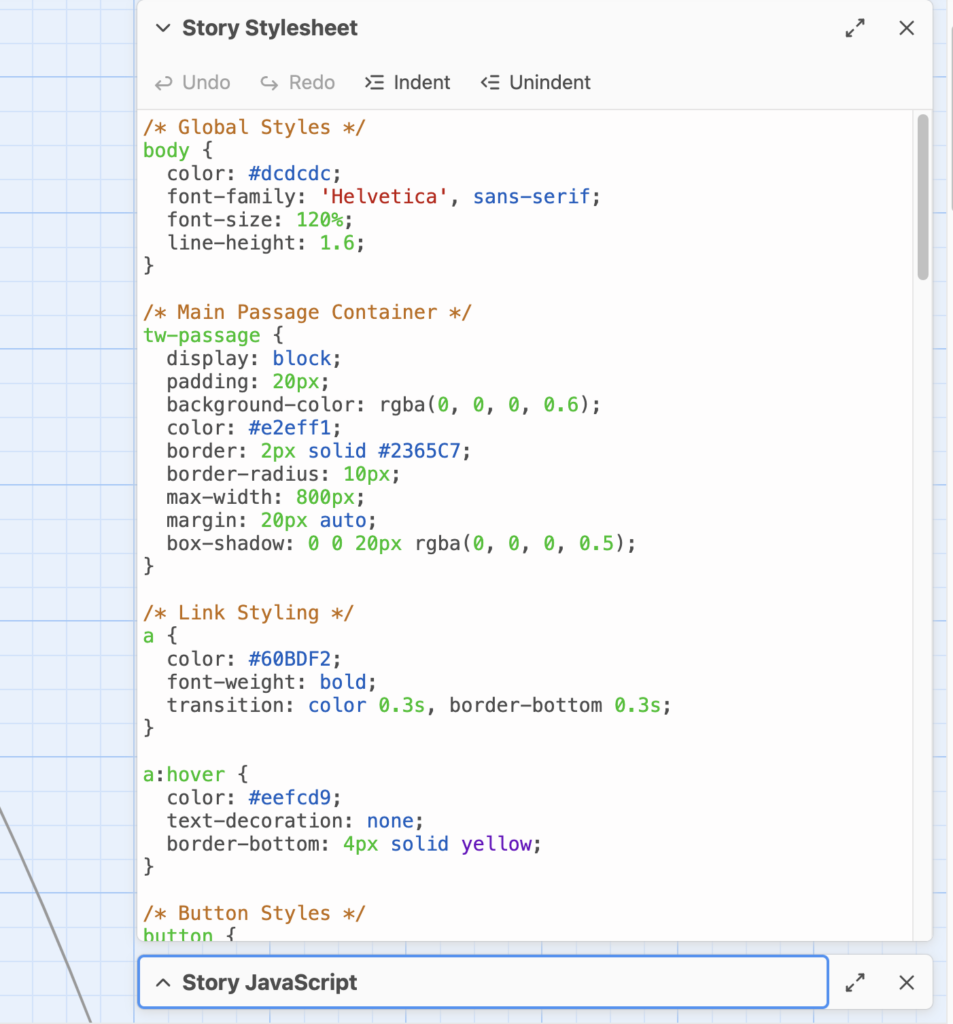
Task: Expand the Story JavaScript panel chevron
Action: (163, 982)
